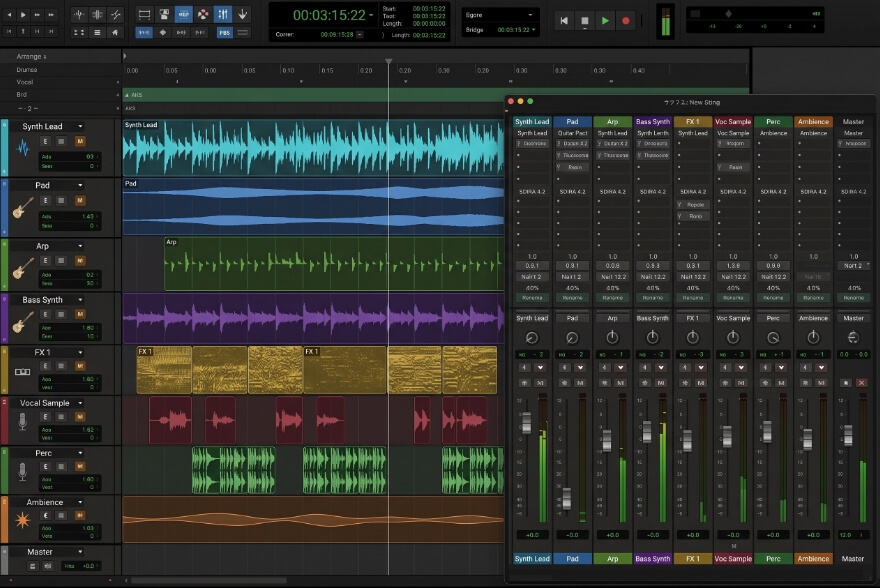Screen dimensions: 880x588
Task: Arm recording with the red Record button
Action: (625, 21)
